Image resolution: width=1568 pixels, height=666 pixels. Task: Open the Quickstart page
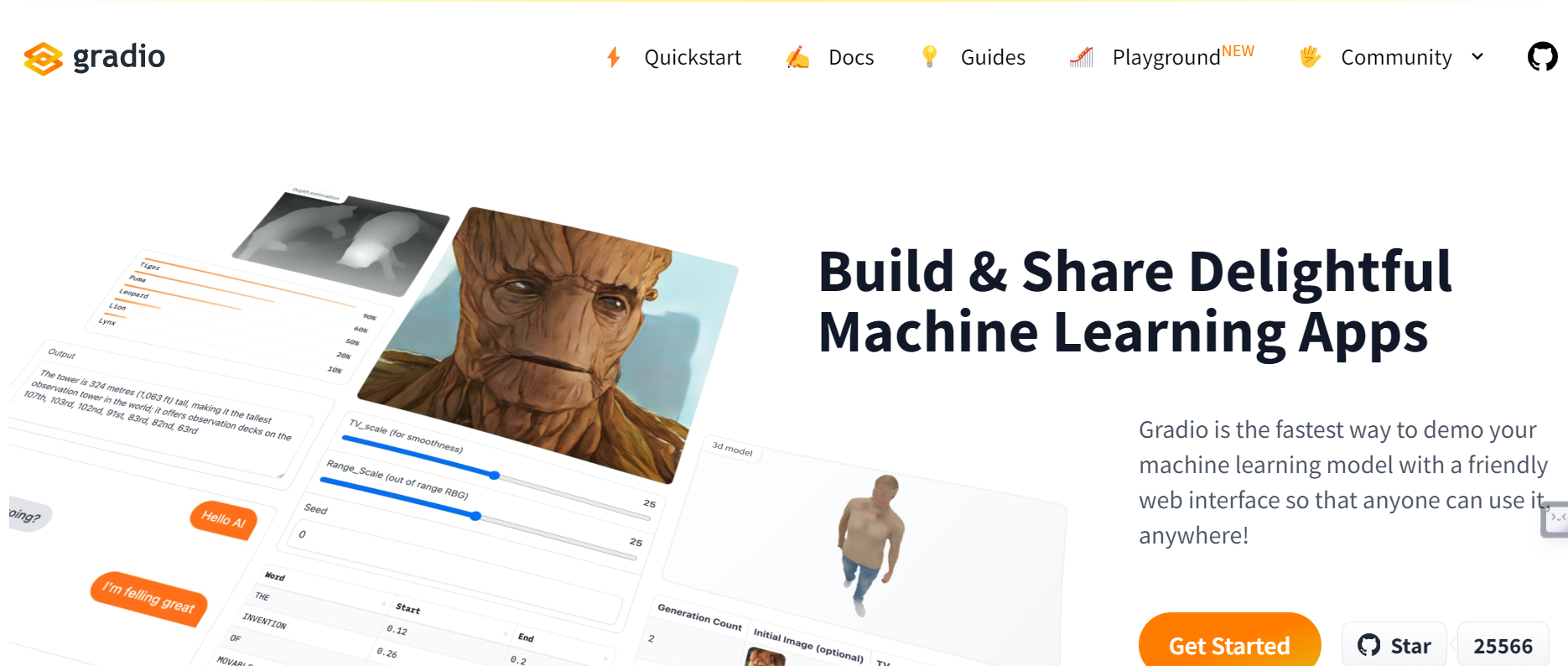693,57
